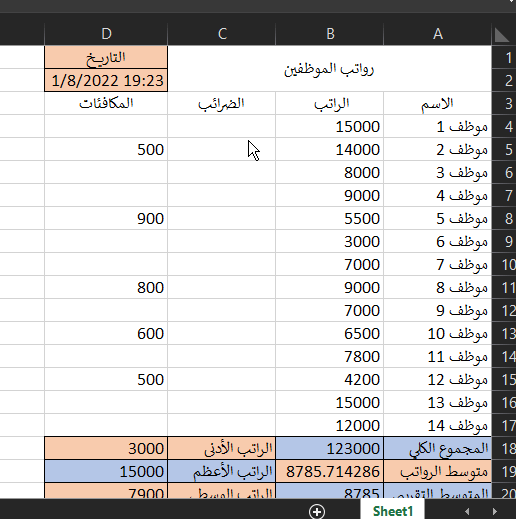
Task: Select salary cell 4200
Action: (330, 379)
